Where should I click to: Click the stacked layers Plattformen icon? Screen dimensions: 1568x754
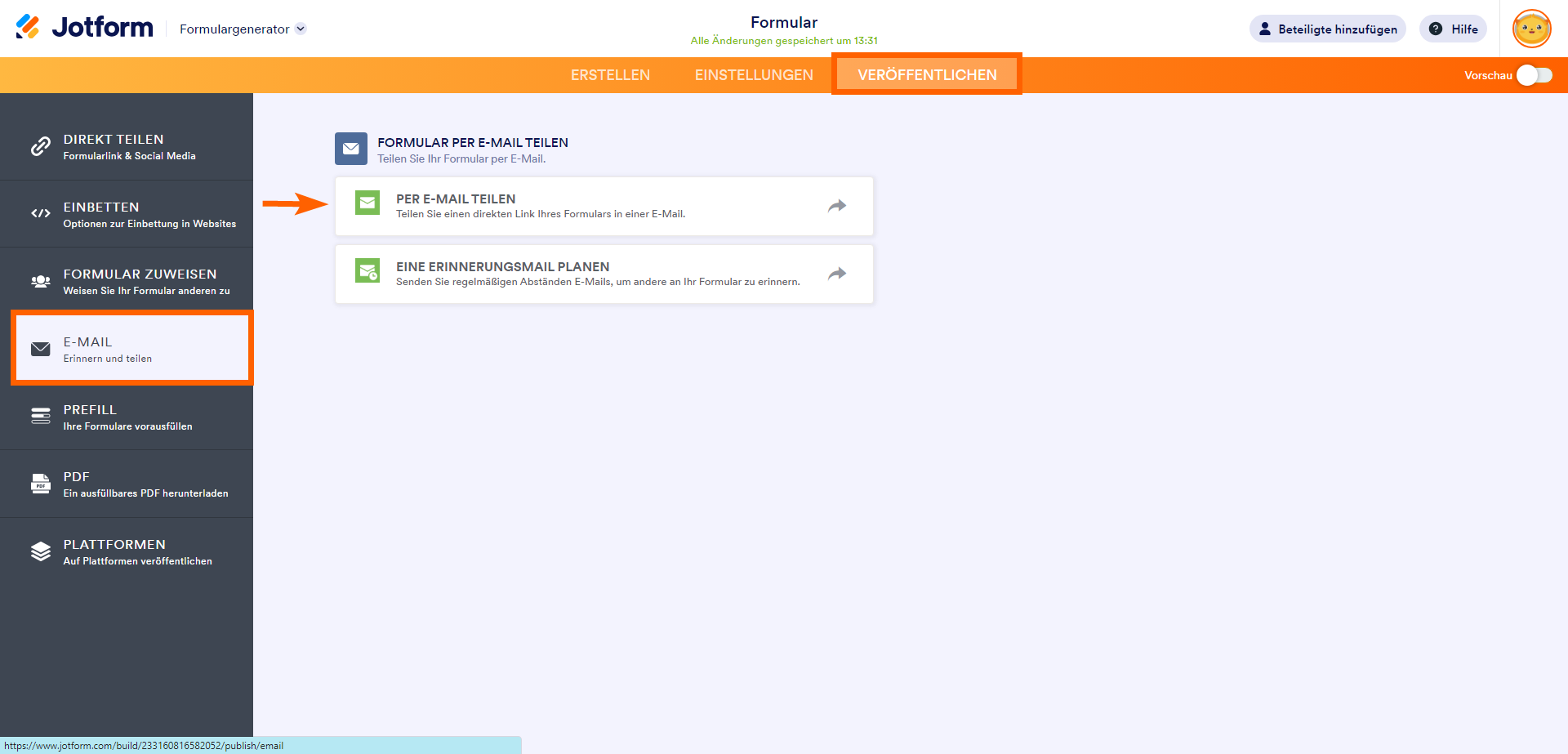(x=41, y=551)
